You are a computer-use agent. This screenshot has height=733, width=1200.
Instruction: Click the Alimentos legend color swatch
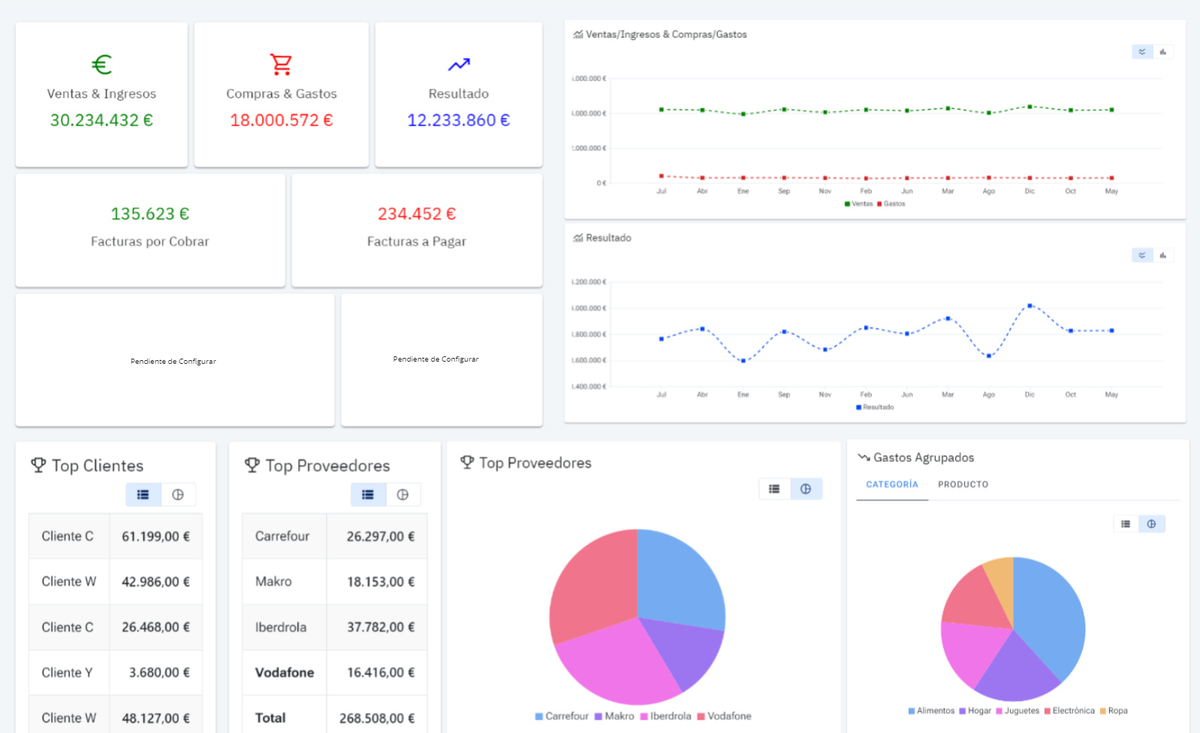point(912,711)
